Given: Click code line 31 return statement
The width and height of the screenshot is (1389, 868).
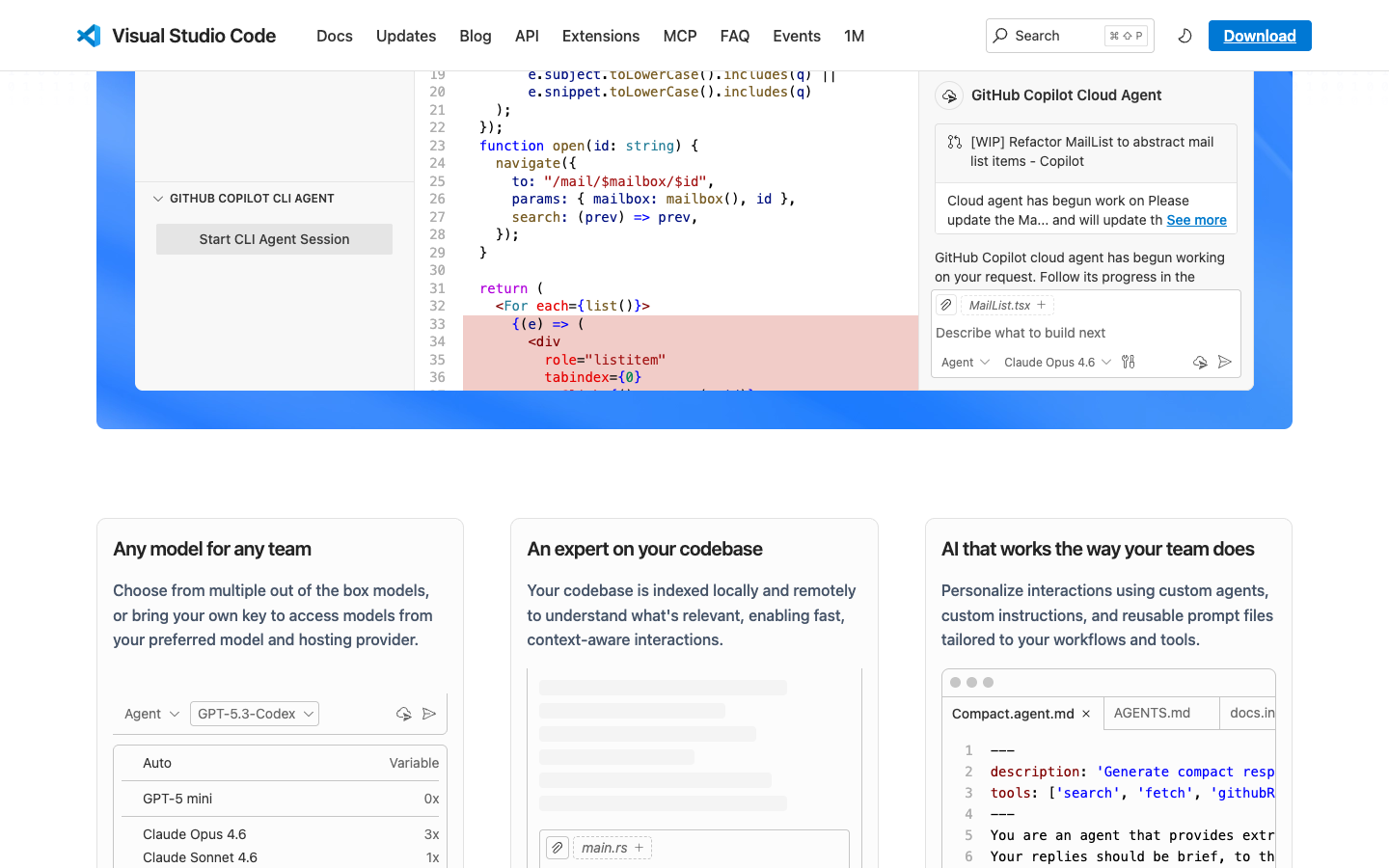Looking at the screenshot, I should tap(511, 288).
